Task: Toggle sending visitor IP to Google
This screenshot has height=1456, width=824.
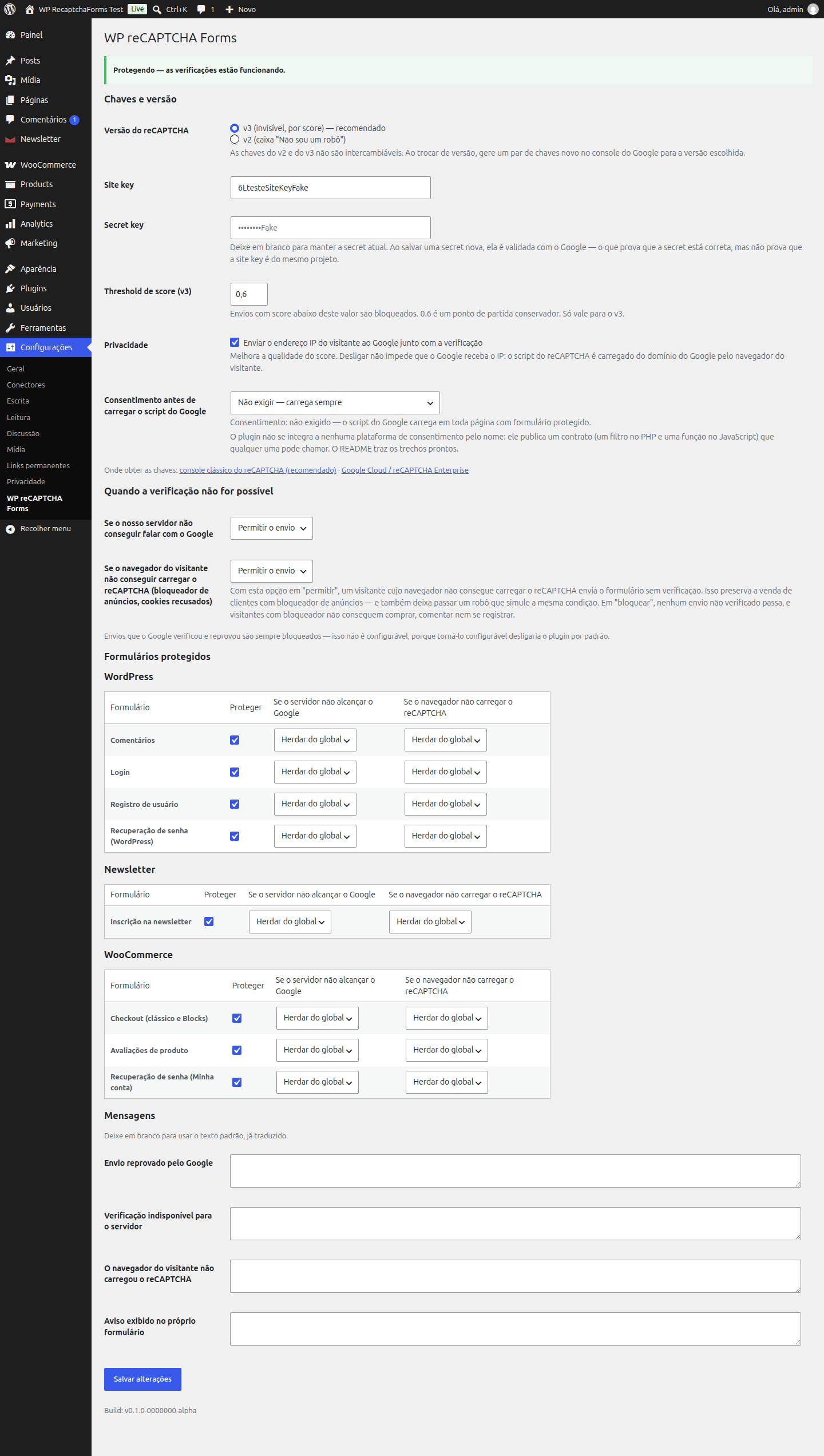Action: [235, 342]
